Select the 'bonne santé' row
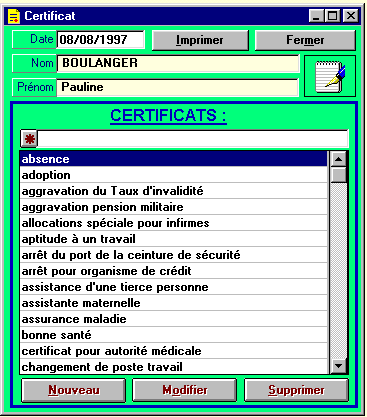Image resolution: width=367 pixels, height=417 pixels. pyautogui.click(x=174, y=335)
